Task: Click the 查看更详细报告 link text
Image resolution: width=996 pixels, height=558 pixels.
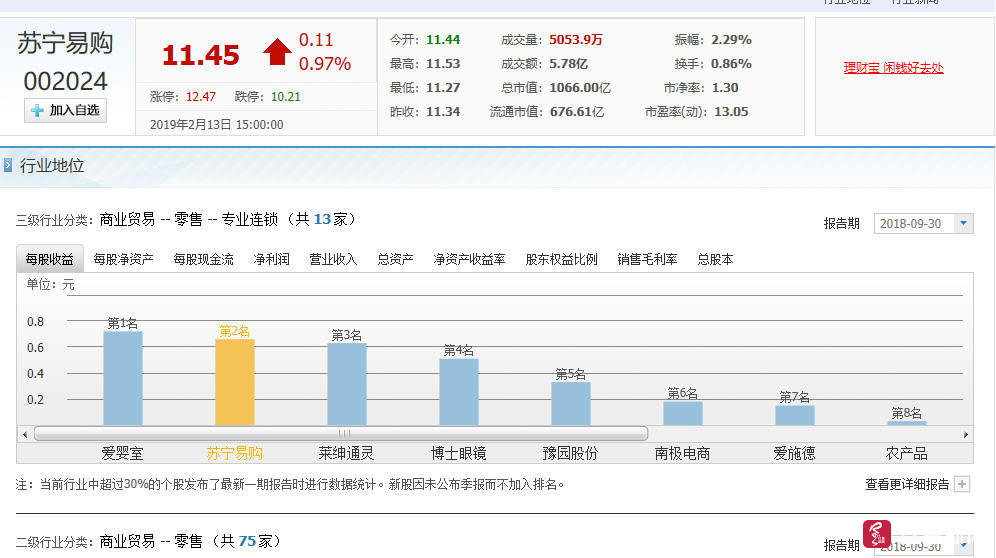Action: pos(907,484)
